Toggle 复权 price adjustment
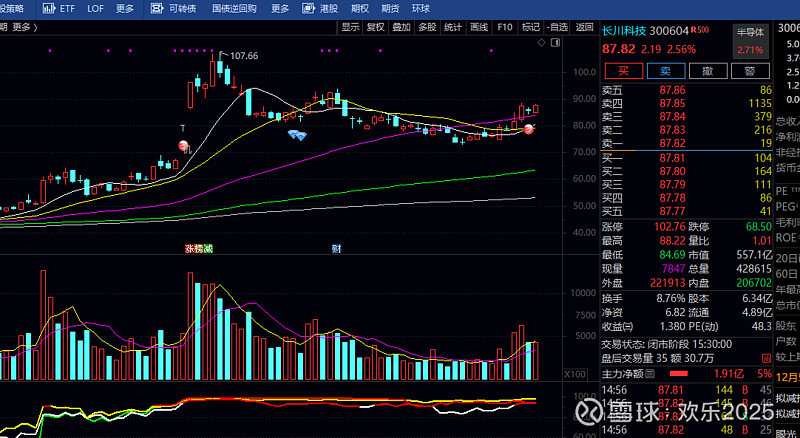800x438 pixels. click(x=375, y=27)
